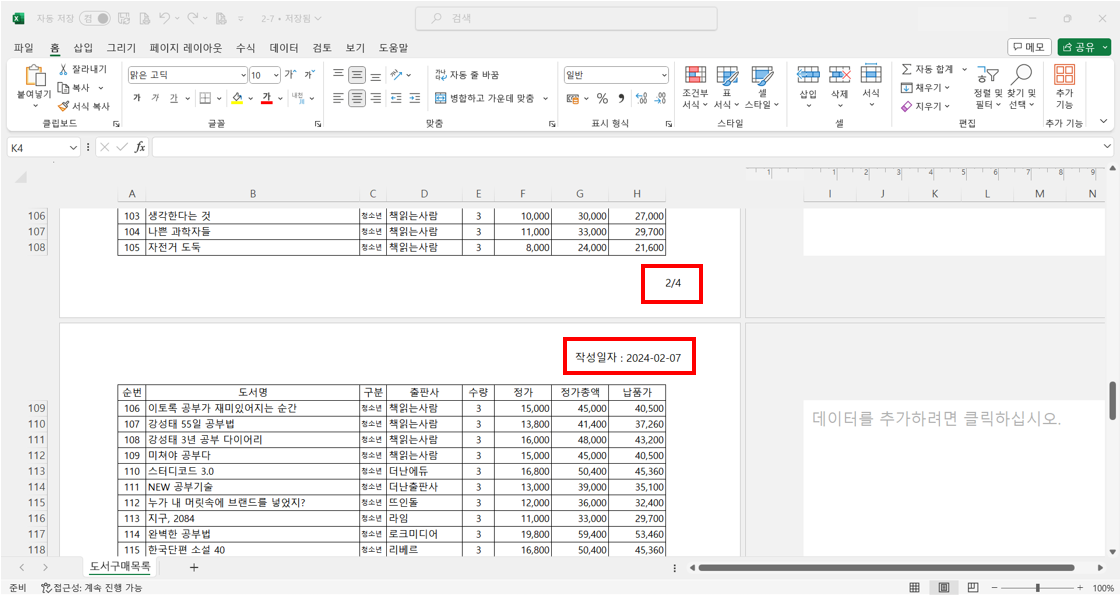Click the Decrease Indent icon

click(396, 98)
